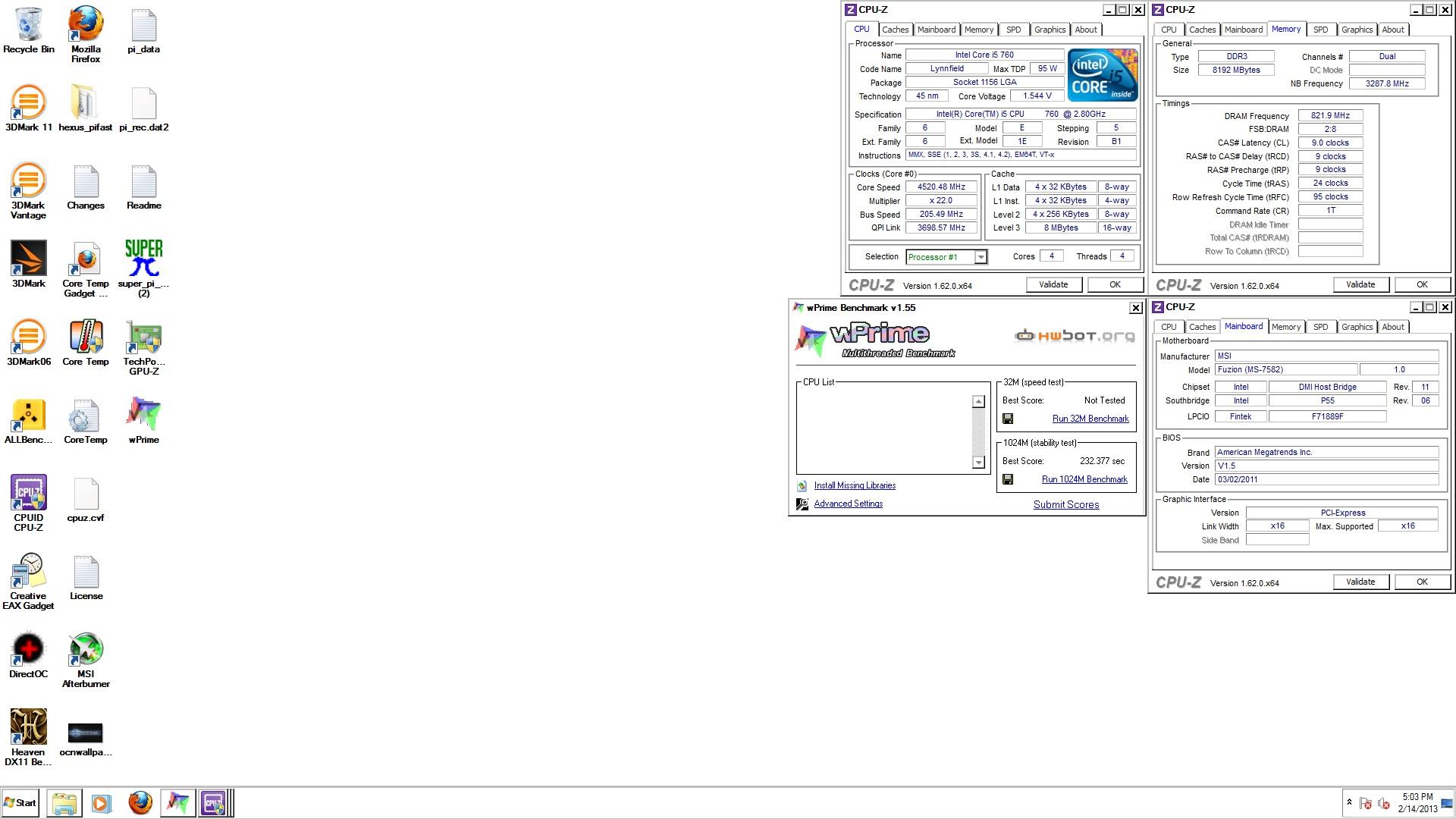Click the Core Speed value 4520.48 MHz
1456x819 pixels.
pyautogui.click(x=941, y=187)
